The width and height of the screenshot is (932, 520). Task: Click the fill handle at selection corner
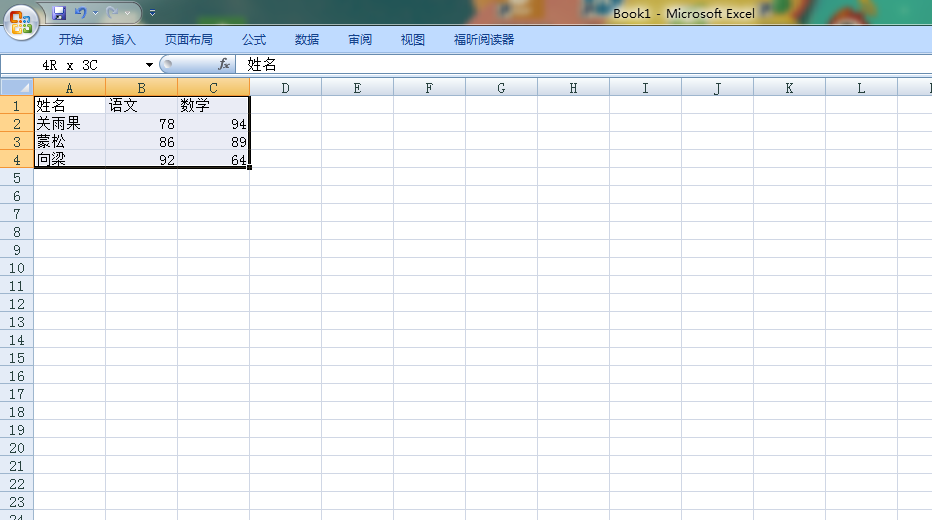250,168
